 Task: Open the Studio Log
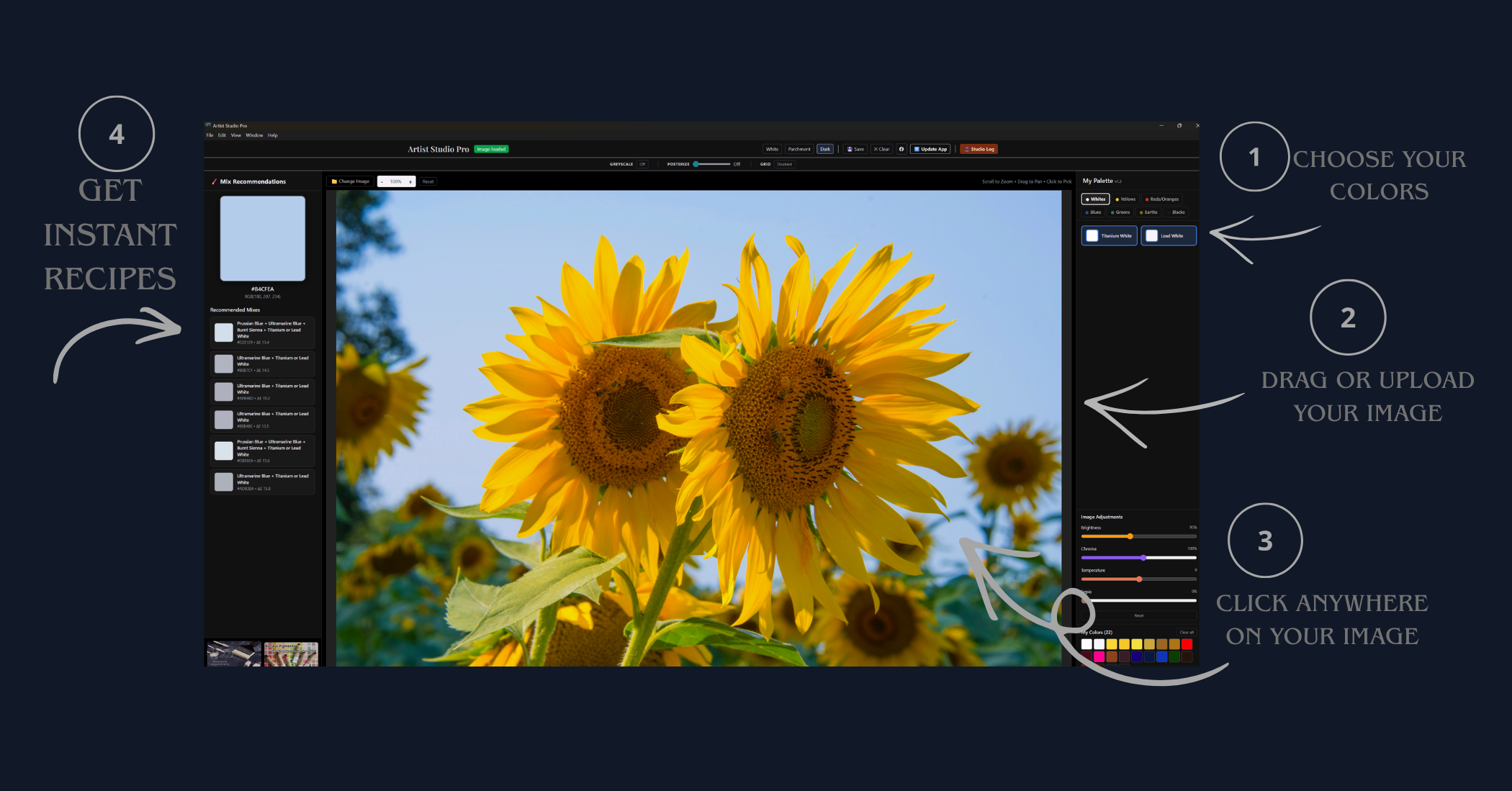(x=979, y=149)
